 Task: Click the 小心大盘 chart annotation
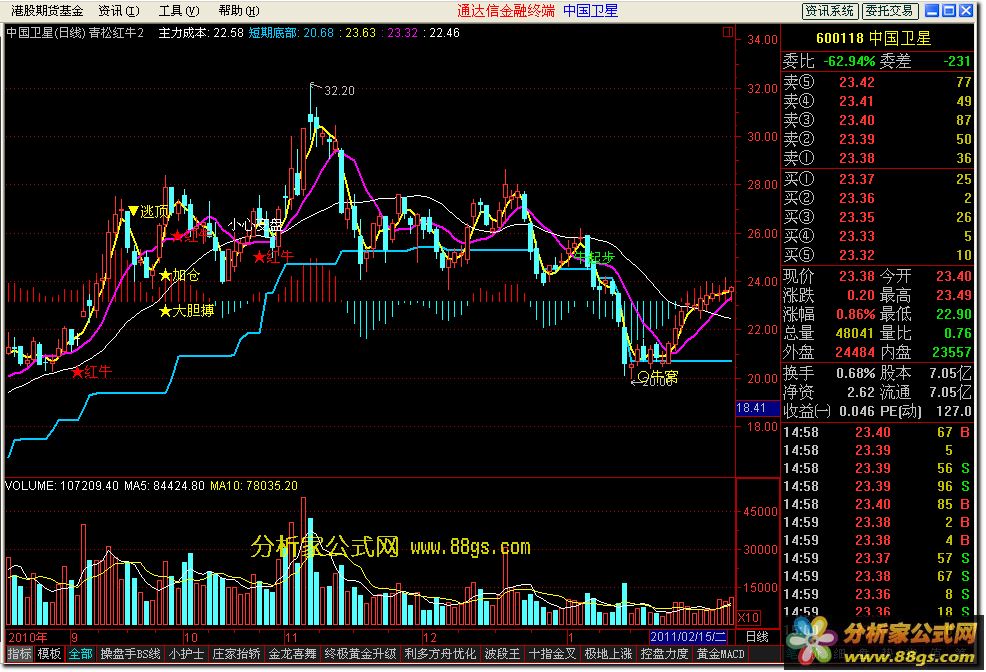click(255, 224)
